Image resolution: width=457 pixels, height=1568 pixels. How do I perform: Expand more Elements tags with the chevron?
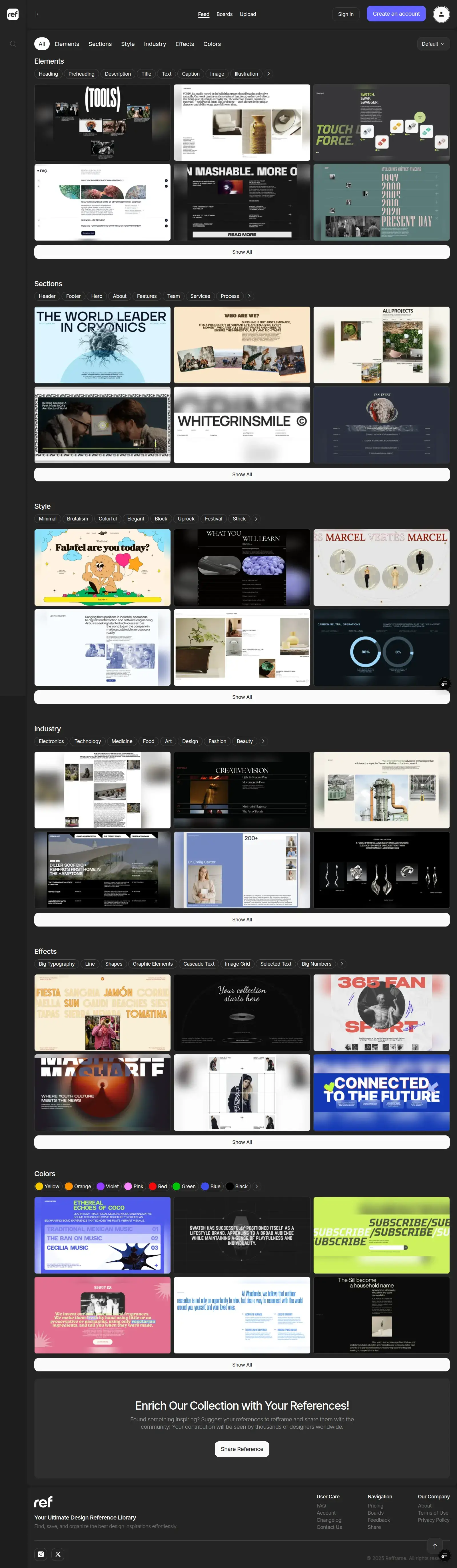click(x=268, y=74)
